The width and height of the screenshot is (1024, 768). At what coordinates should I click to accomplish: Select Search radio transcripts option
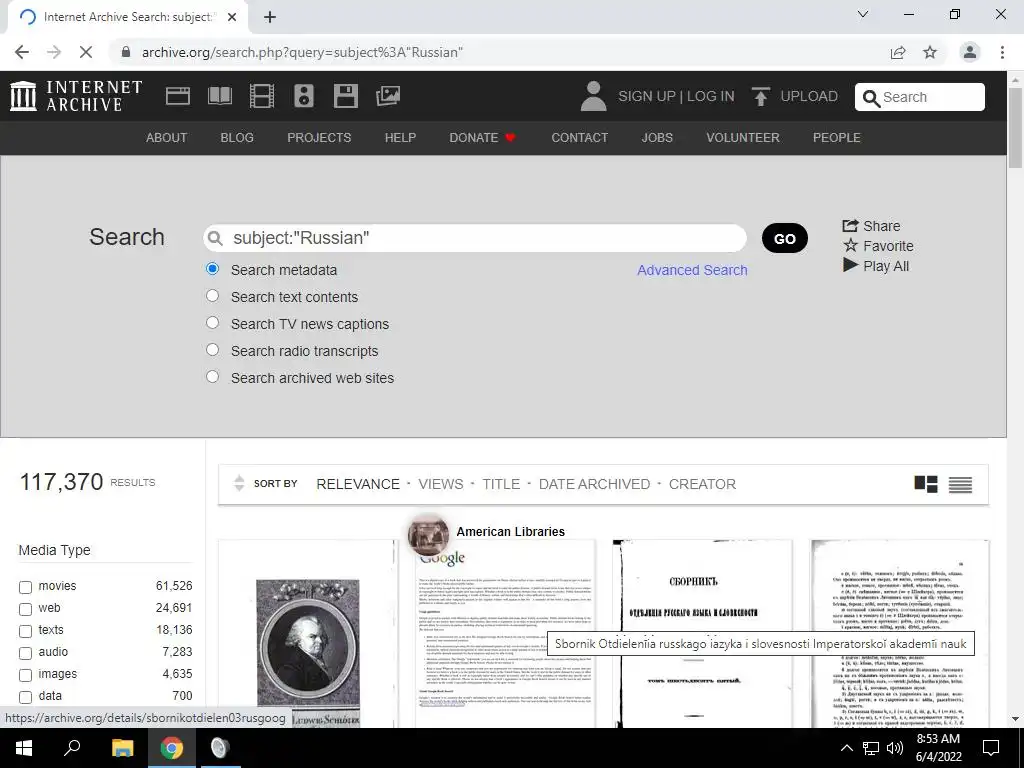212,349
